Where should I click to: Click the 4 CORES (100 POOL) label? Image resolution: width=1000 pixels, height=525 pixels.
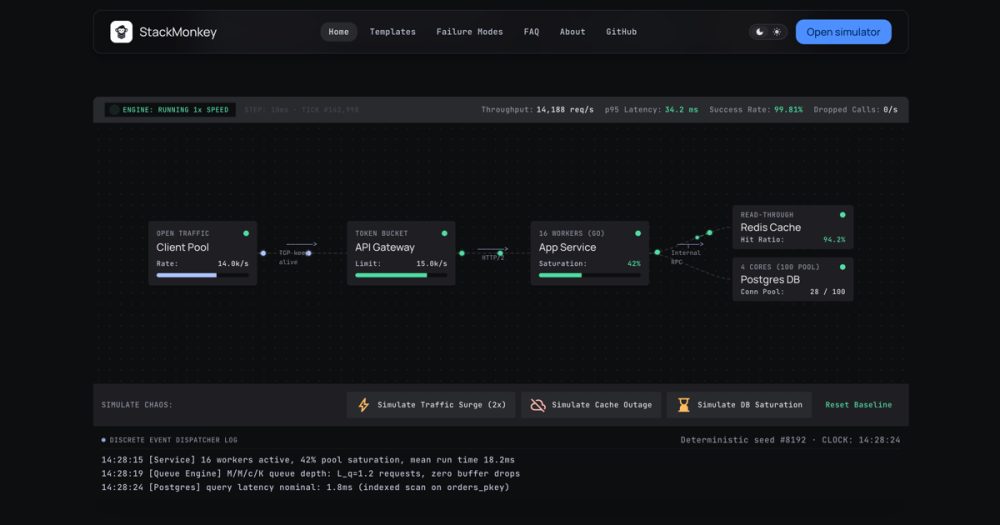pos(780,267)
